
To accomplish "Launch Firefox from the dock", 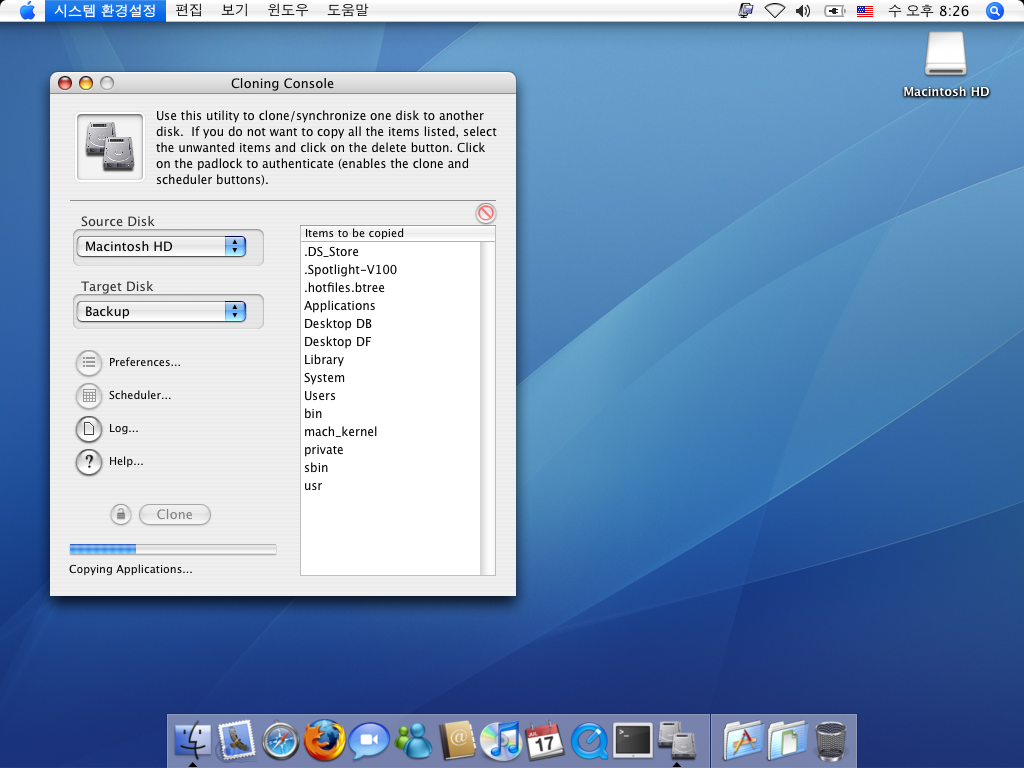I will click(325, 741).
